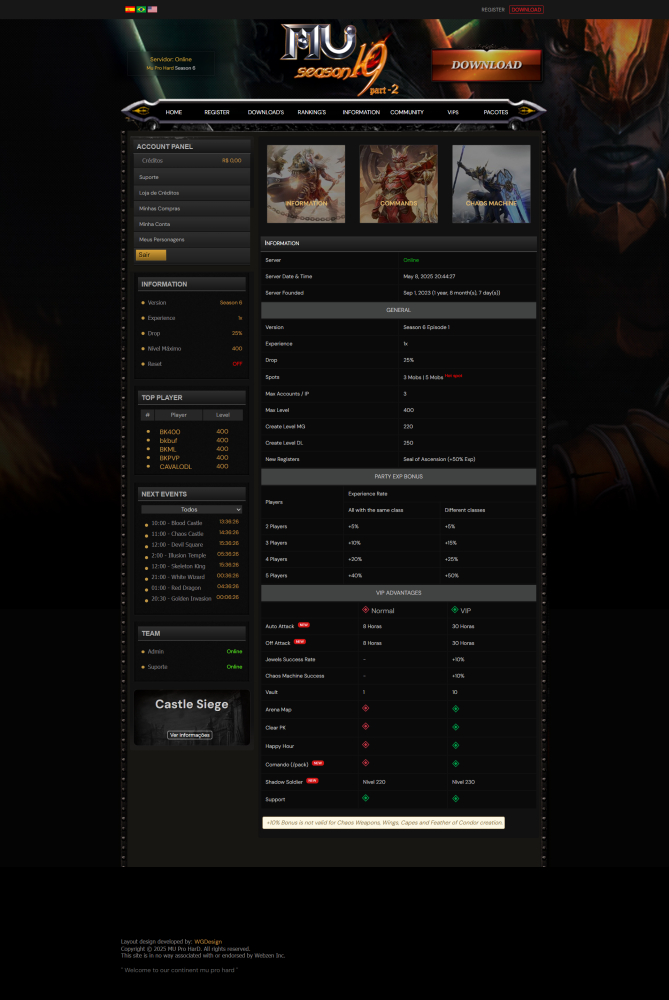The height and width of the screenshot is (1000, 669).
Task: Open the RANKING'S menu item
Action: pyautogui.click(x=312, y=112)
